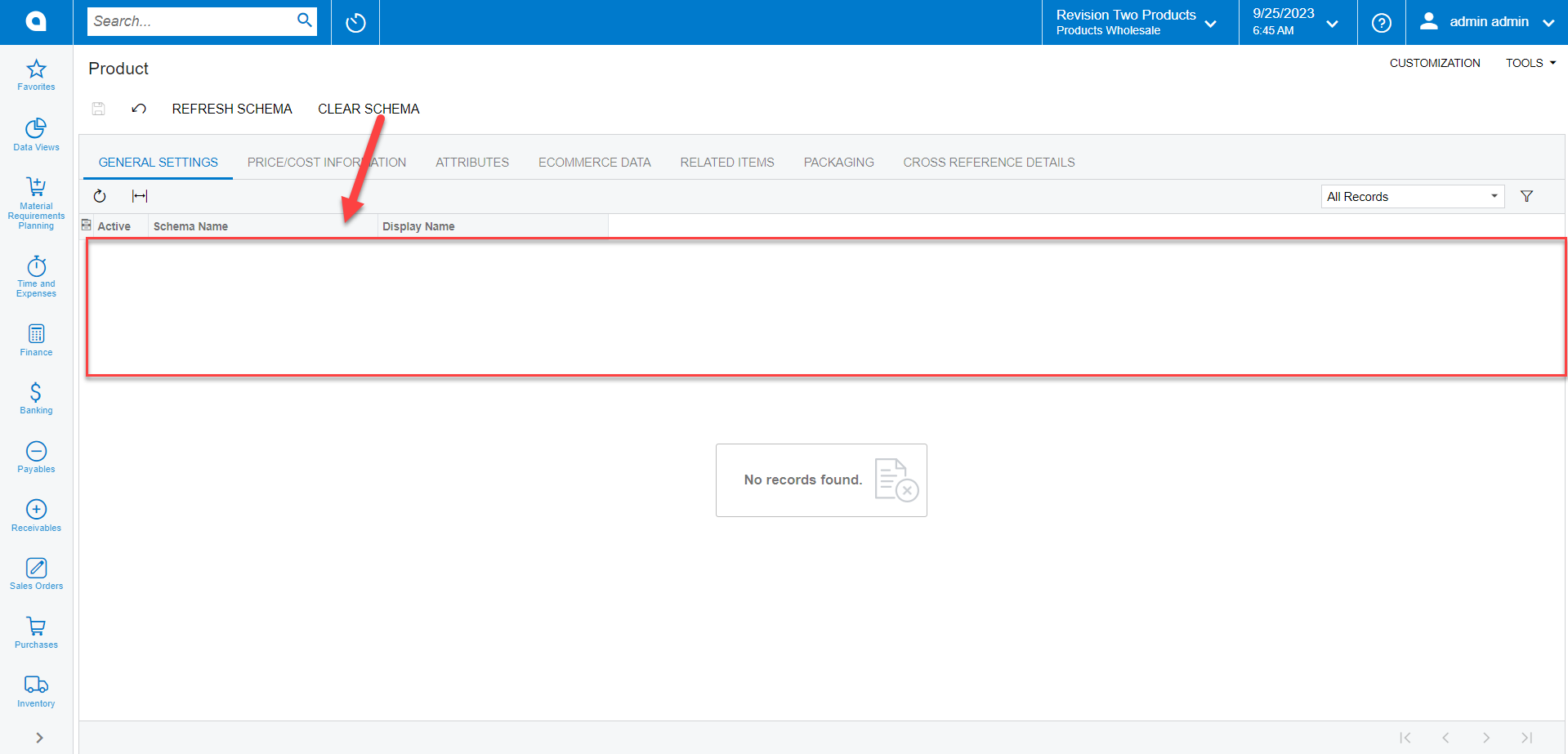Switch to the Attributes tab
The width and height of the screenshot is (1568, 754).
pyautogui.click(x=472, y=162)
